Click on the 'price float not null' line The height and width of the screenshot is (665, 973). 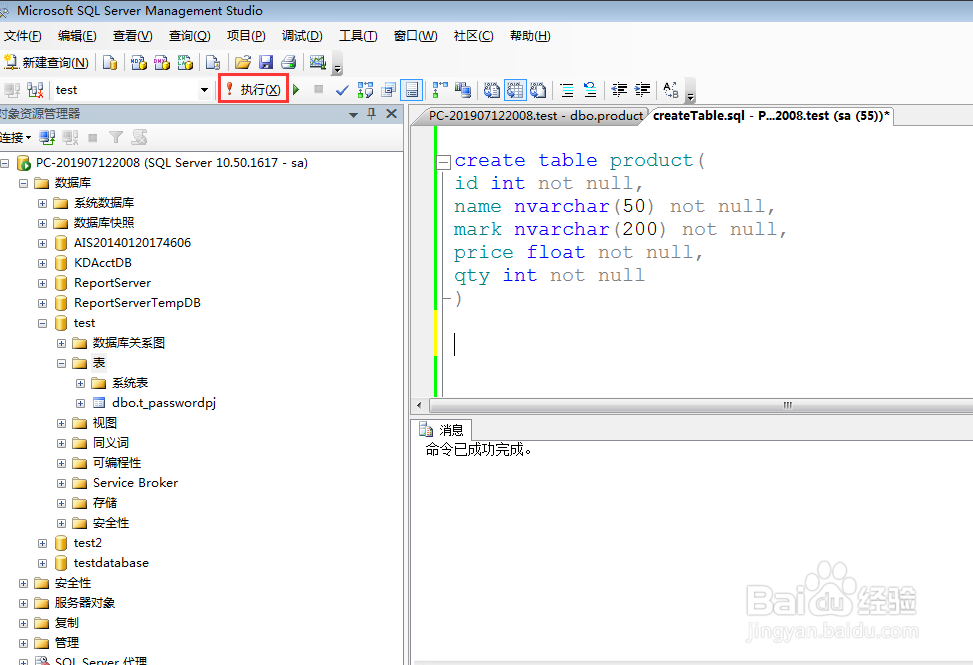click(x=578, y=252)
